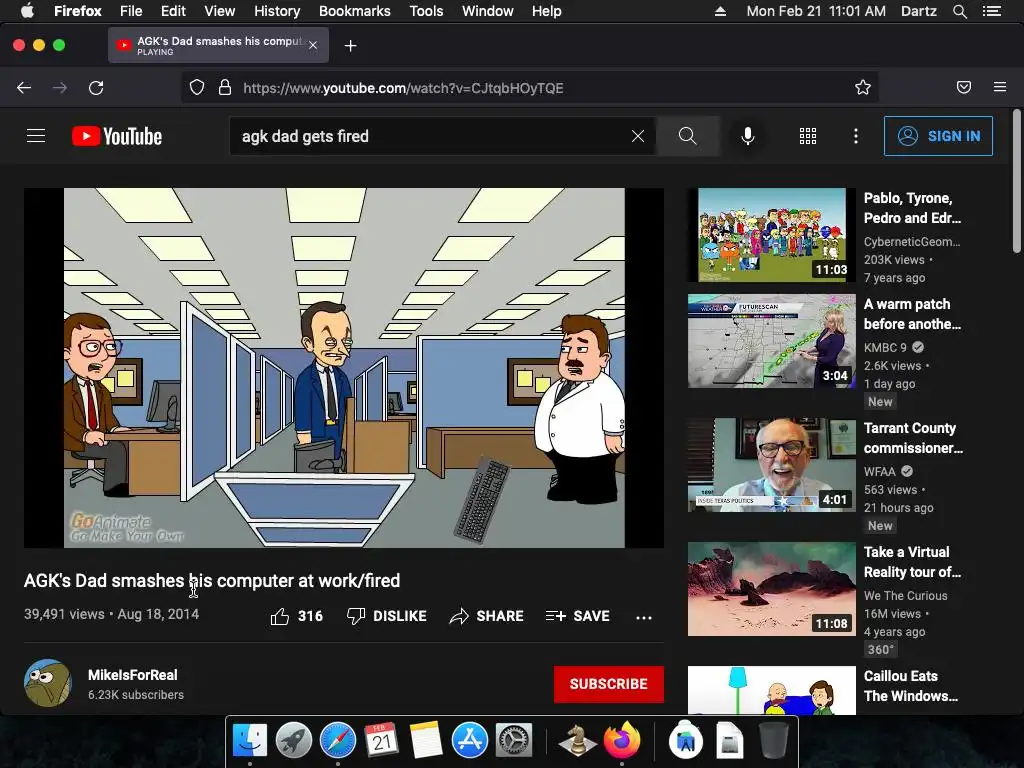Start voice search with microphone icon
1024x768 pixels.
tap(748, 136)
